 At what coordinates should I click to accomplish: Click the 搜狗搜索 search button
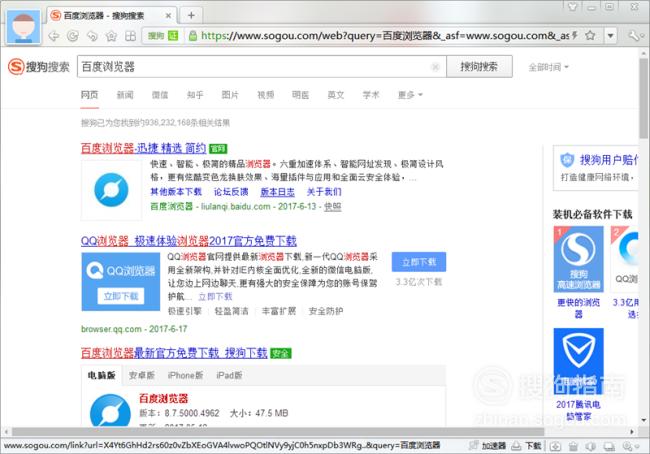pyautogui.click(x=479, y=66)
